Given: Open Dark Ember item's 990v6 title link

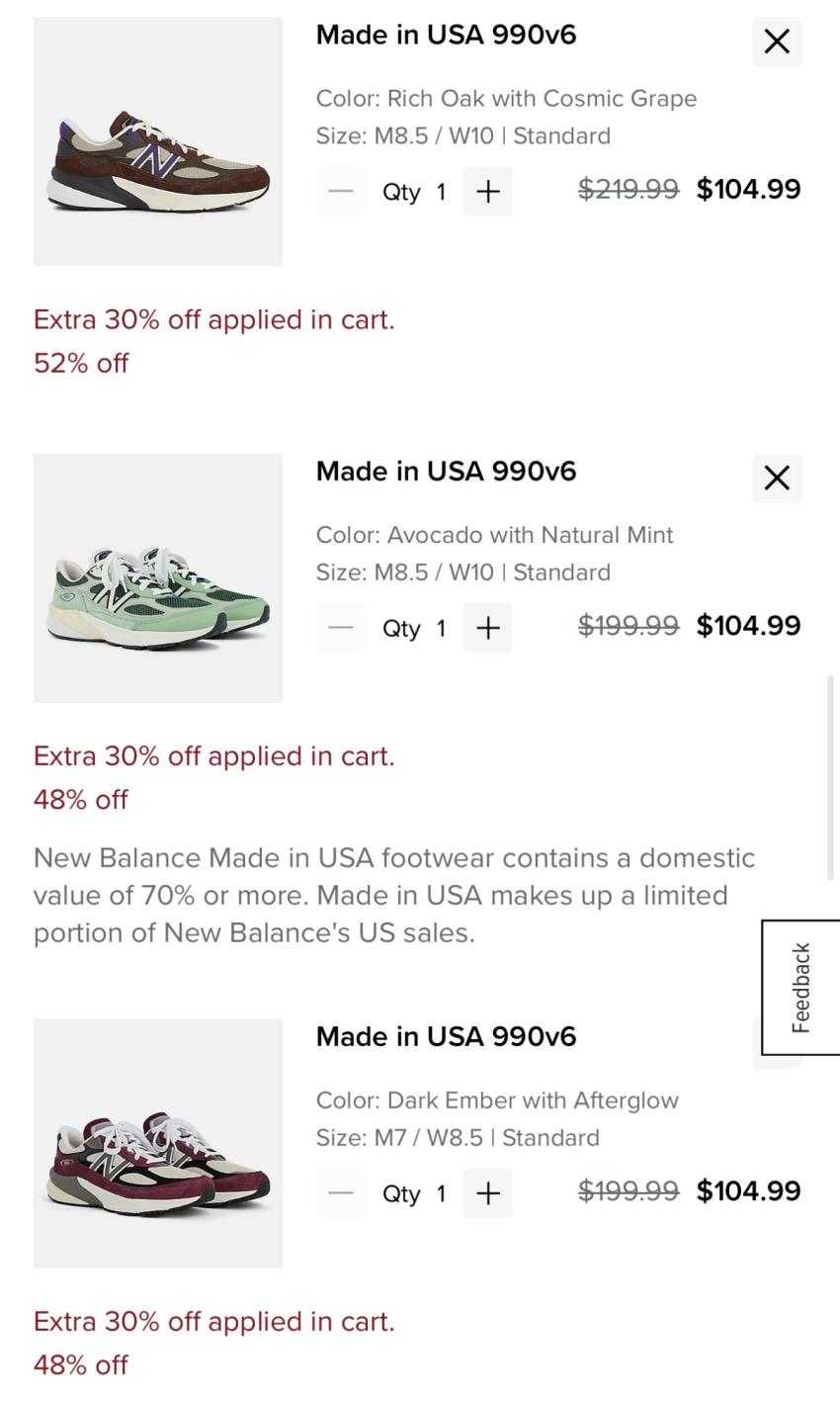Looking at the screenshot, I should point(446,1036).
